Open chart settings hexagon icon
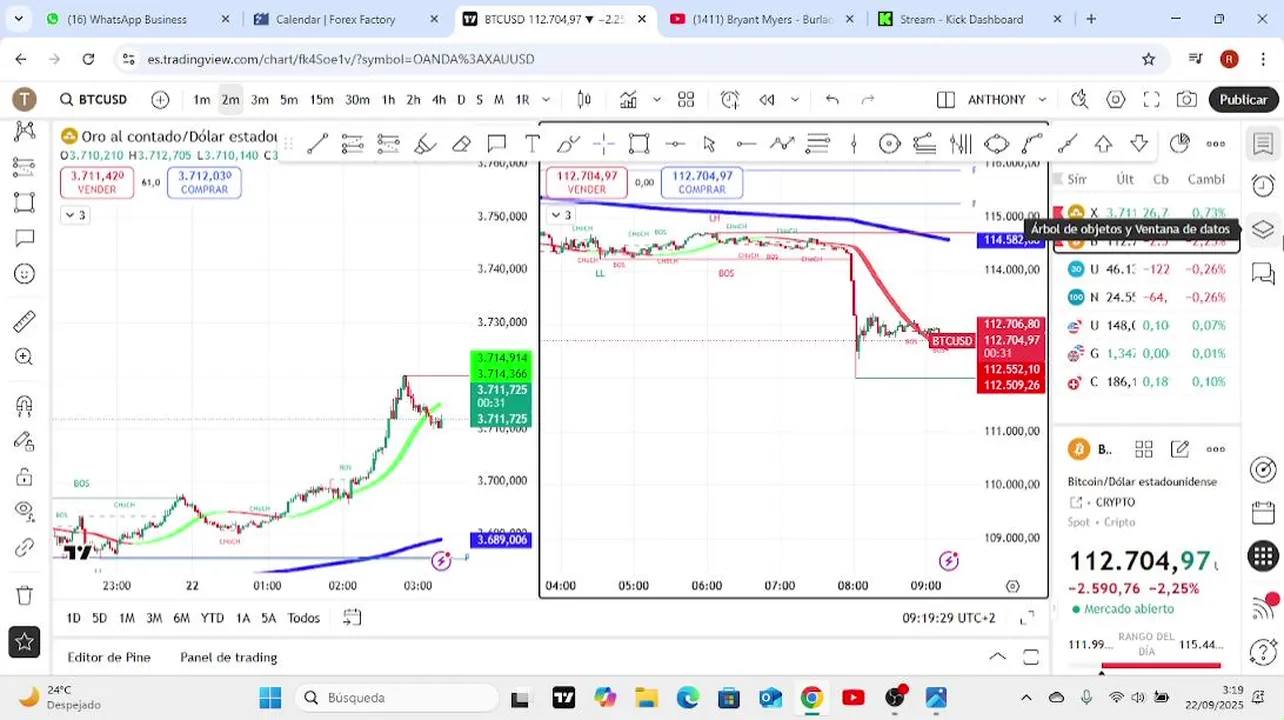The image size is (1284, 720). point(1116,99)
